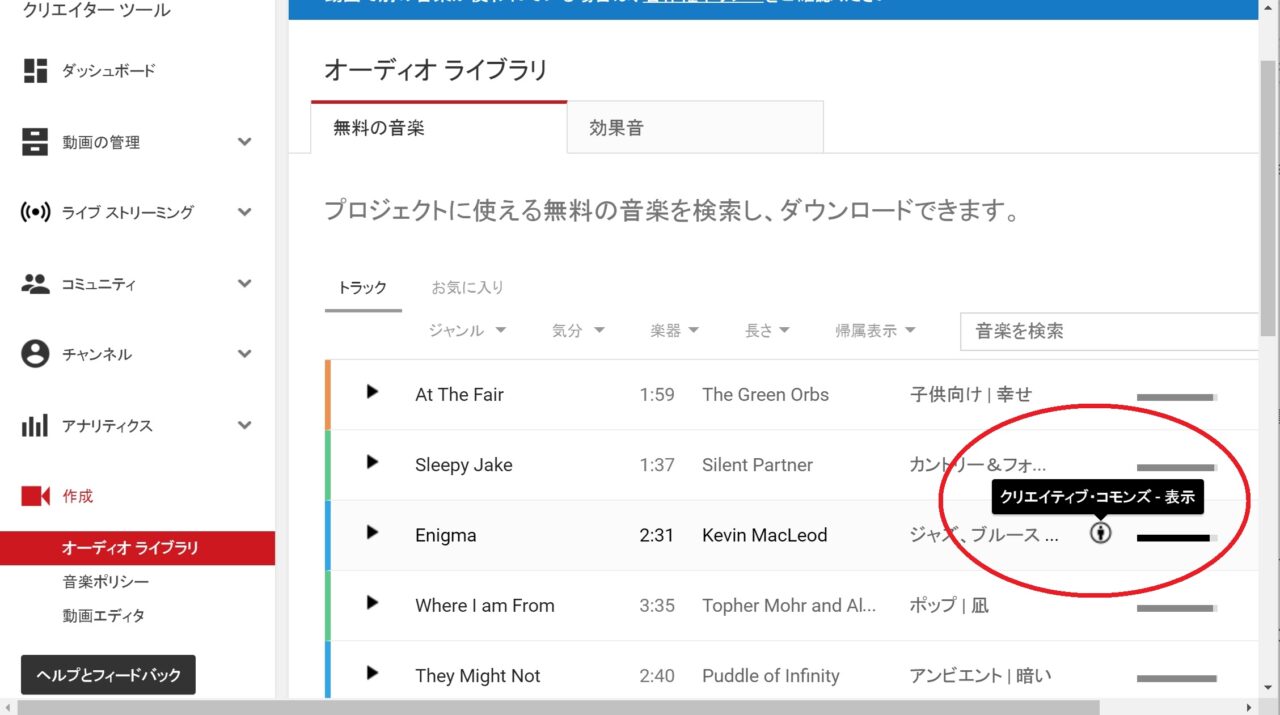The height and width of the screenshot is (715, 1280).
Task: Click the 音楽を検索 search field
Action: pos(1108,331)
